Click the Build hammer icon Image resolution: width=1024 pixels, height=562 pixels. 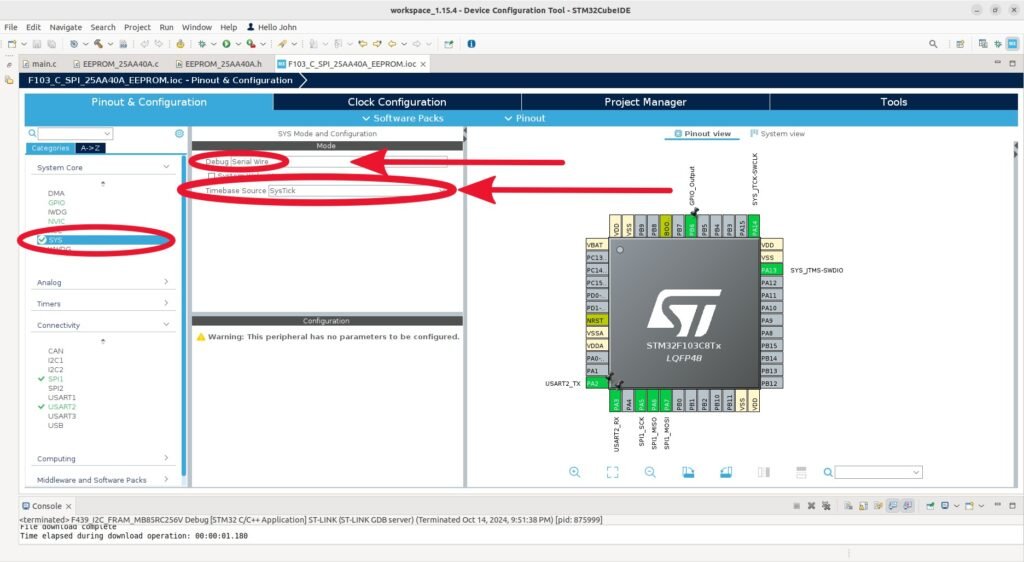click(x=98, y=44)
